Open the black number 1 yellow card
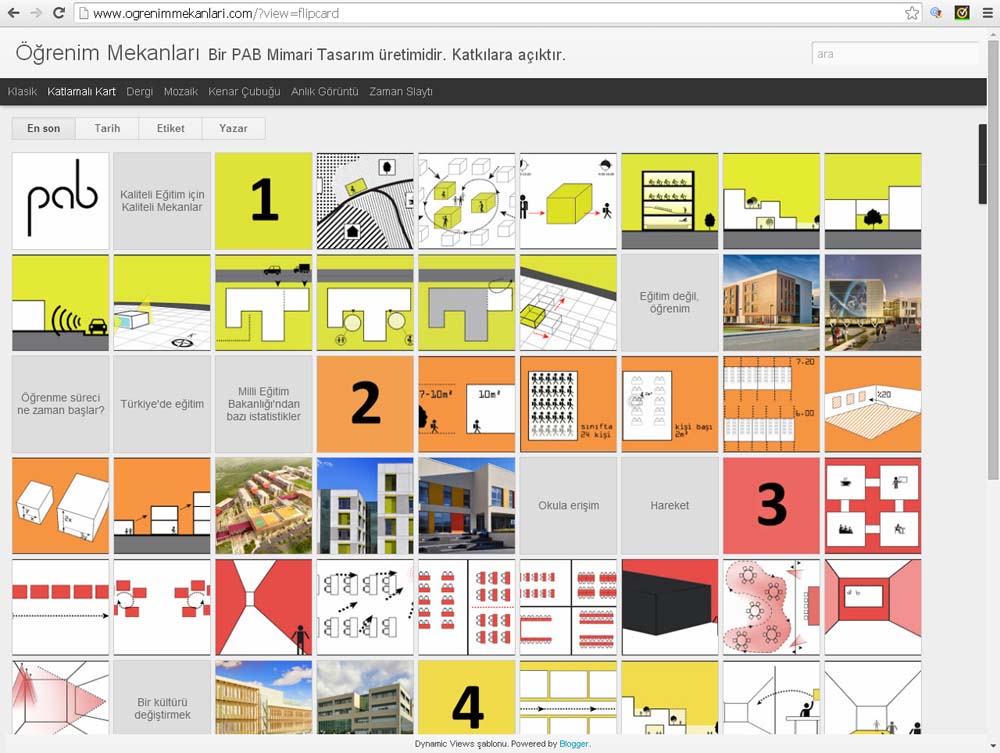1000x753 pixels. pyautogui.click(x=264, y=201)
